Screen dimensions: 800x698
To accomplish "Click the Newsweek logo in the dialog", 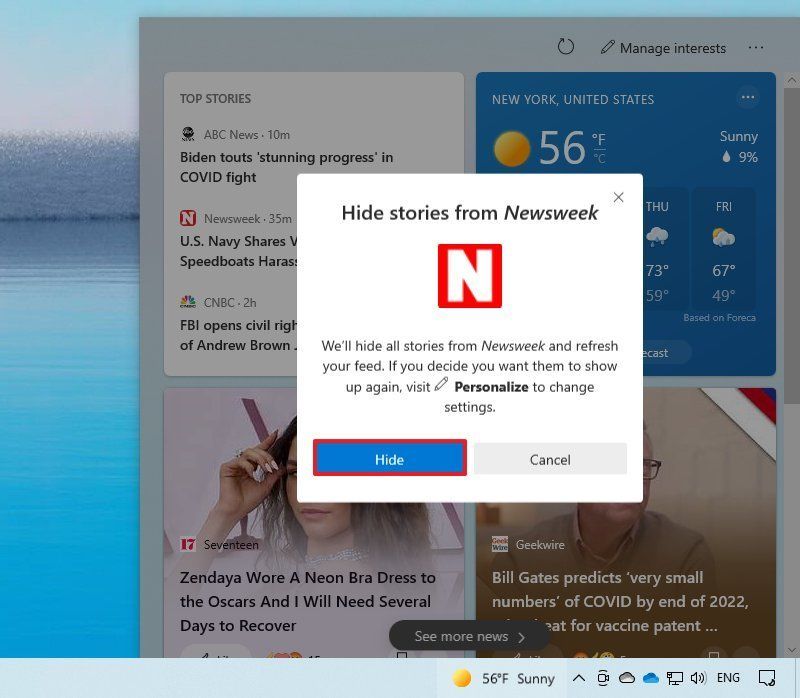I will click(470, 276).
